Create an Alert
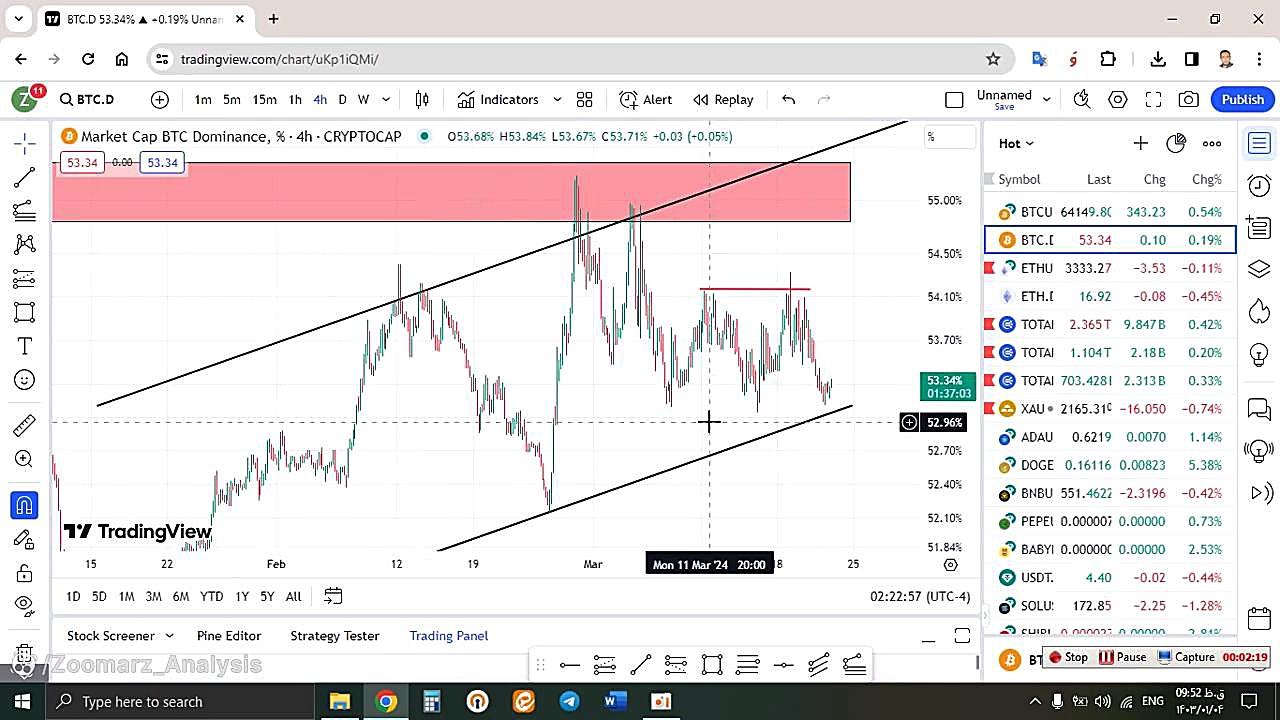The image size is (1280, 720). click(x=645, y=99)
